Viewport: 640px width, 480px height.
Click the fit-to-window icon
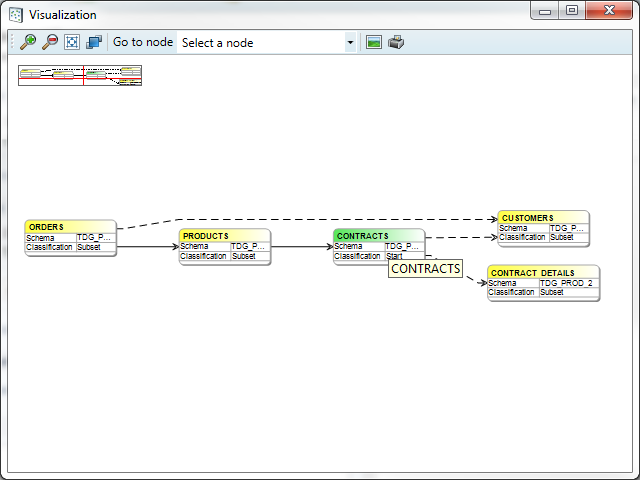point(71,42)
